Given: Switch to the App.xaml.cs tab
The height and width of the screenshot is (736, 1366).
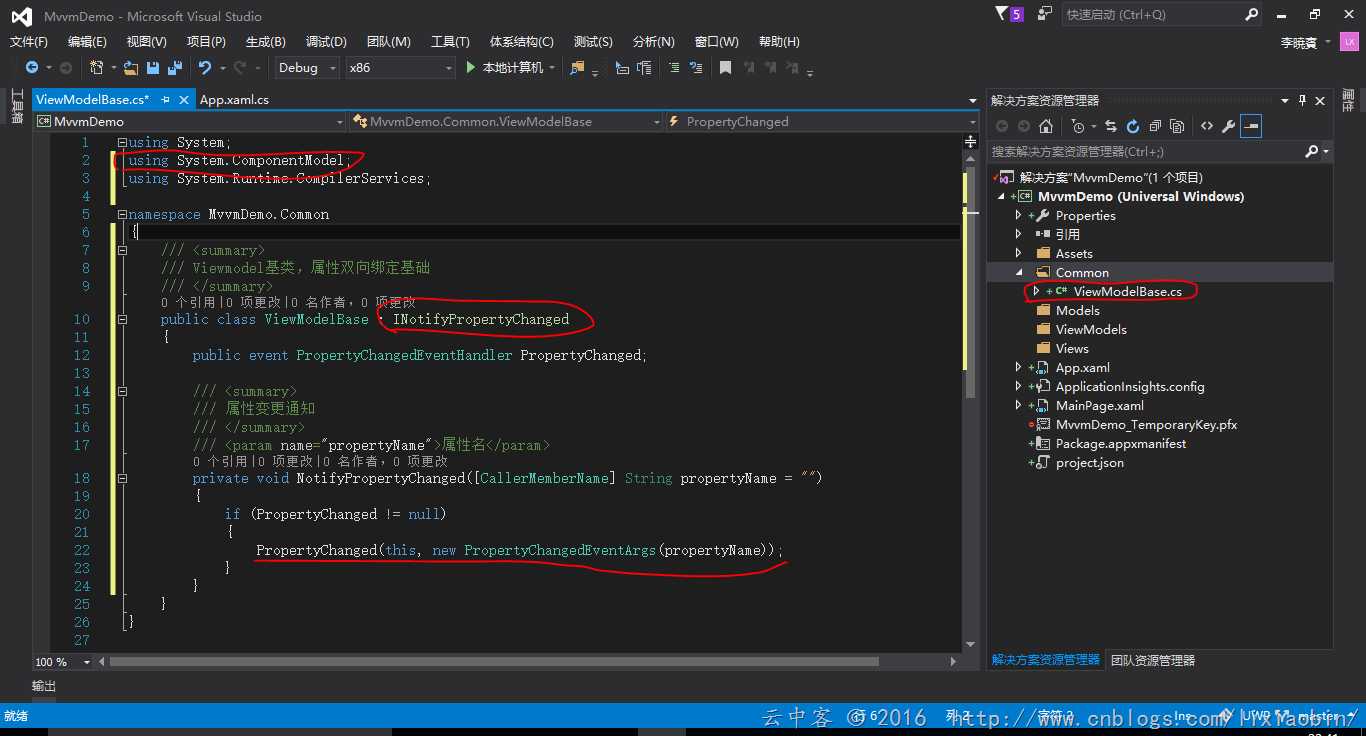Looking at the screenshot, I should pos(235,100).
